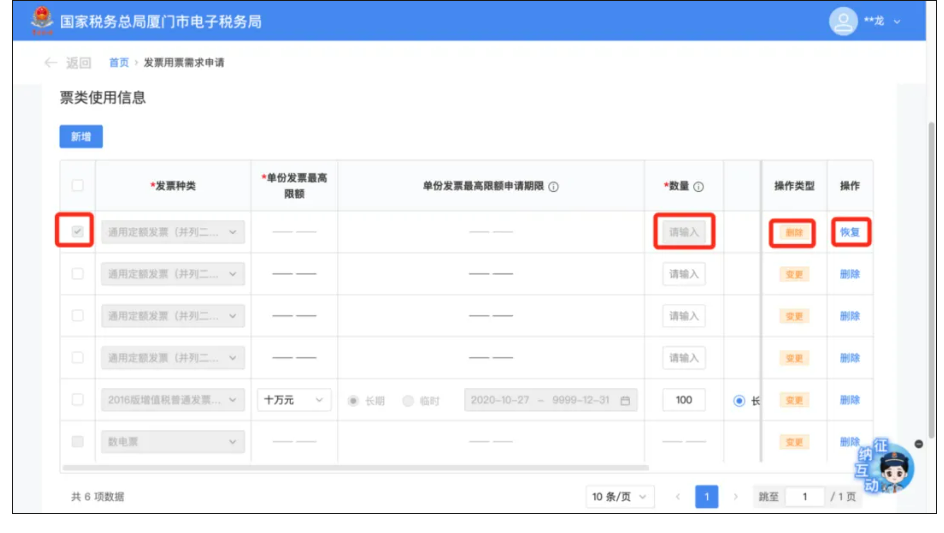Open the 首页 breadcrumb link
Screen dimensions: 944x533
tap(119, 63)
